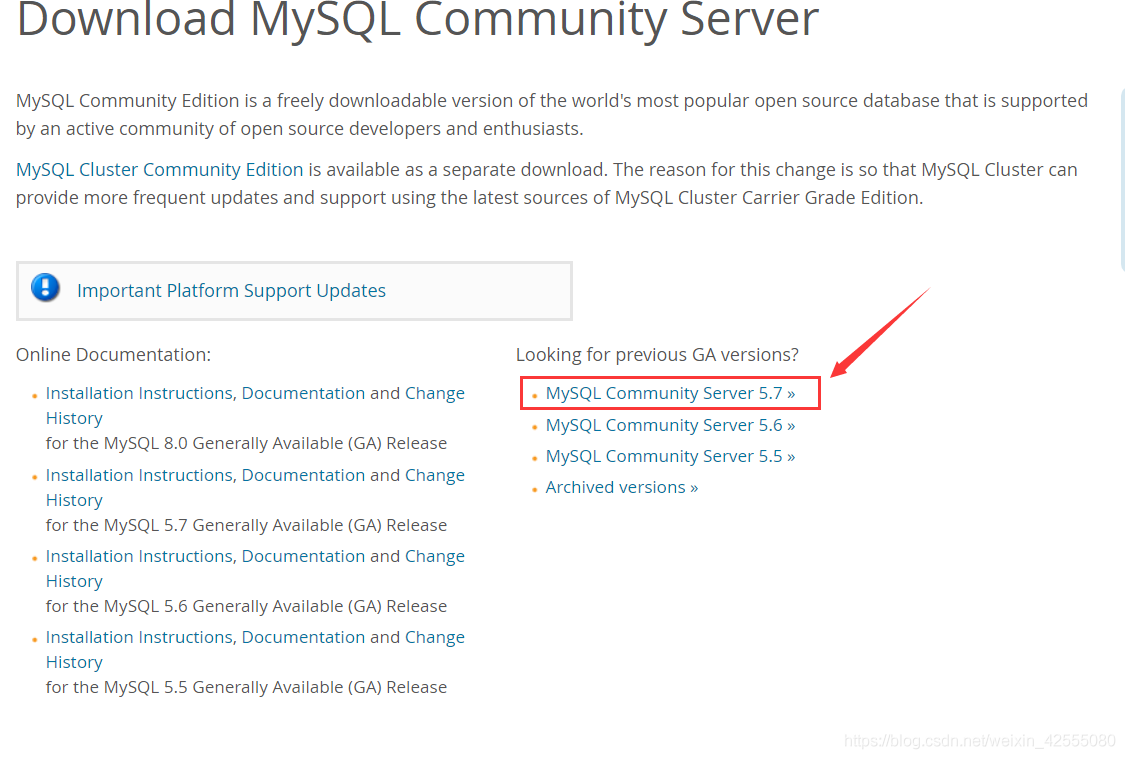Image resolution: width=1125 pixels, height=759 pixels.
Task: Click 'for the MySQL 5.5 Generally Available (GA) Release' text
Action: point(246,687)
